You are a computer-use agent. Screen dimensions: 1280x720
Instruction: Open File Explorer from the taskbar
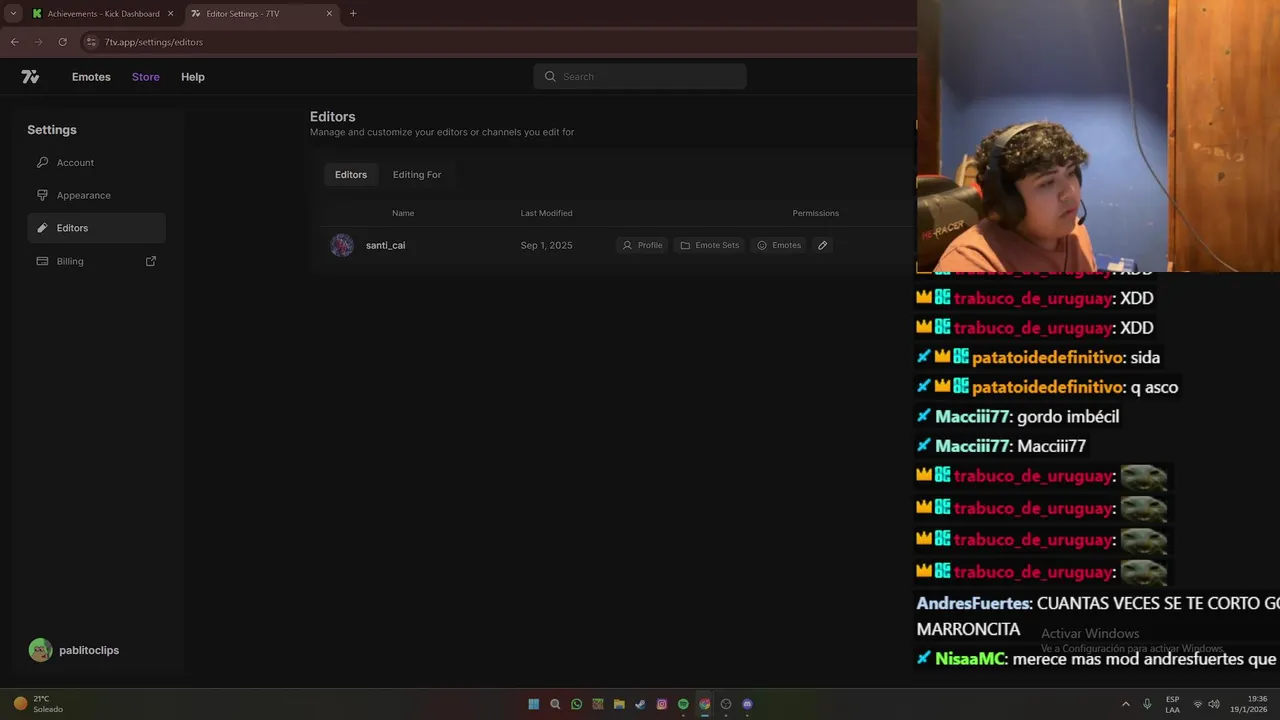(619, 704)
